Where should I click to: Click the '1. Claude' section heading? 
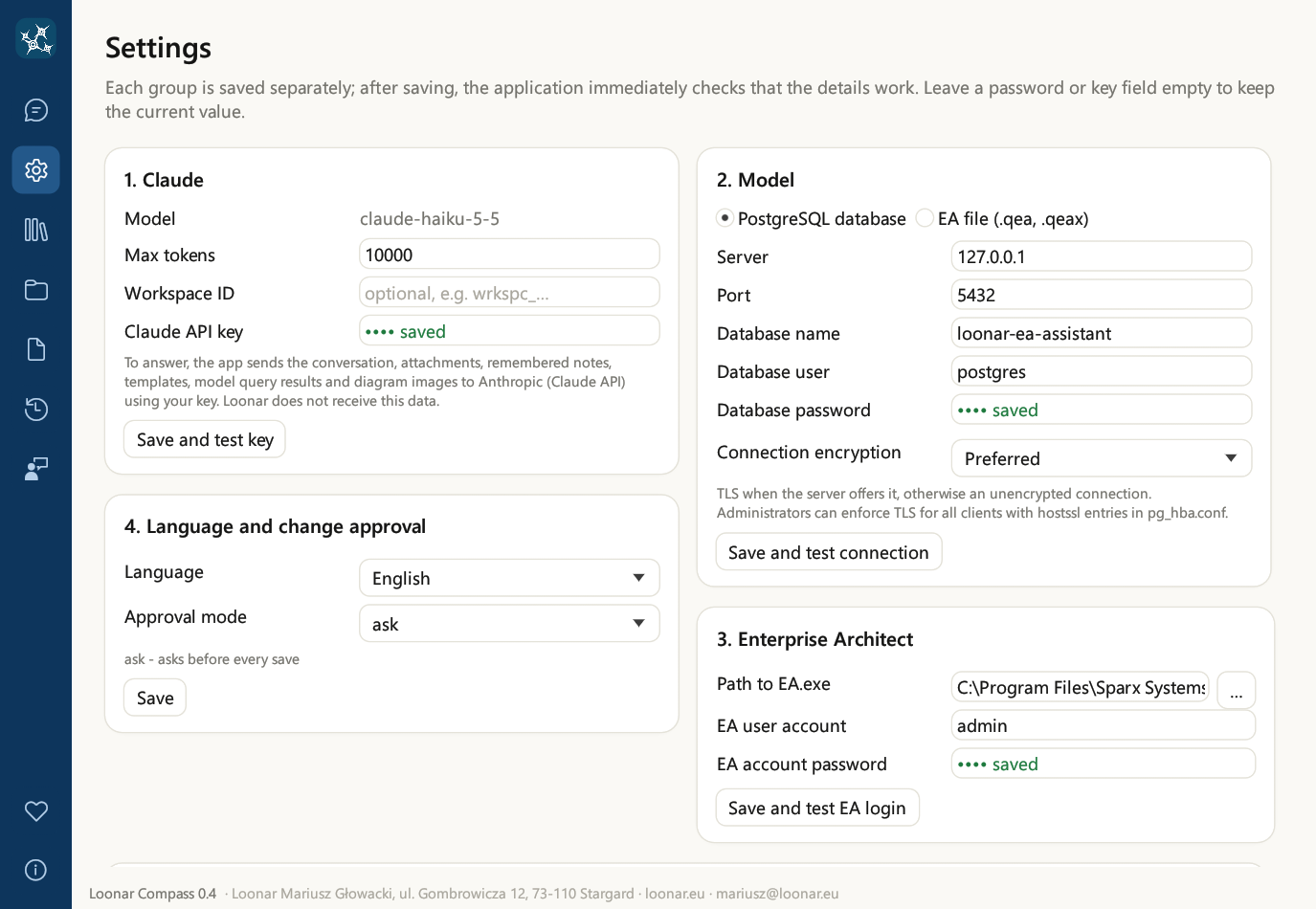point(164,180)
